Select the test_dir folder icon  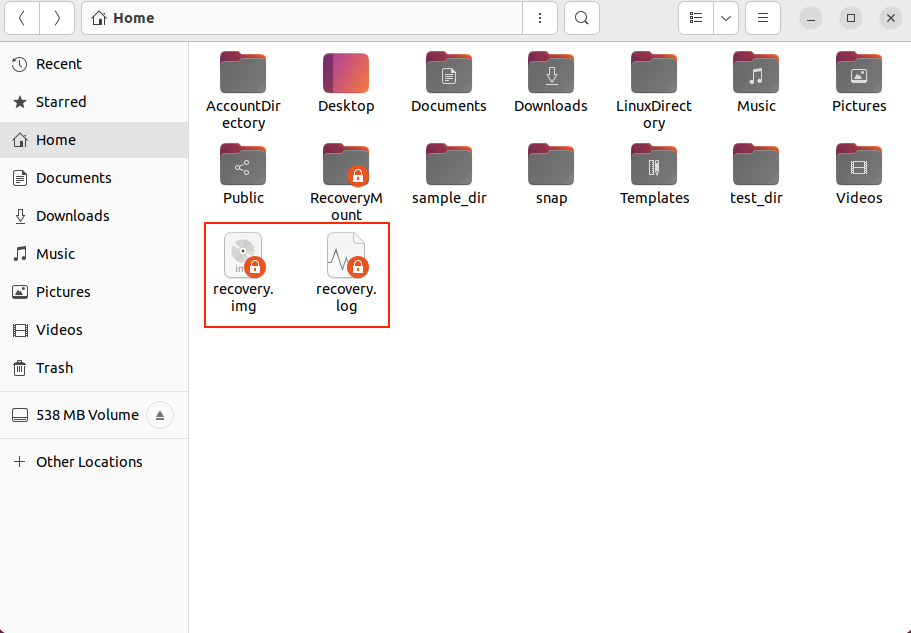click(x=756, y=164)
